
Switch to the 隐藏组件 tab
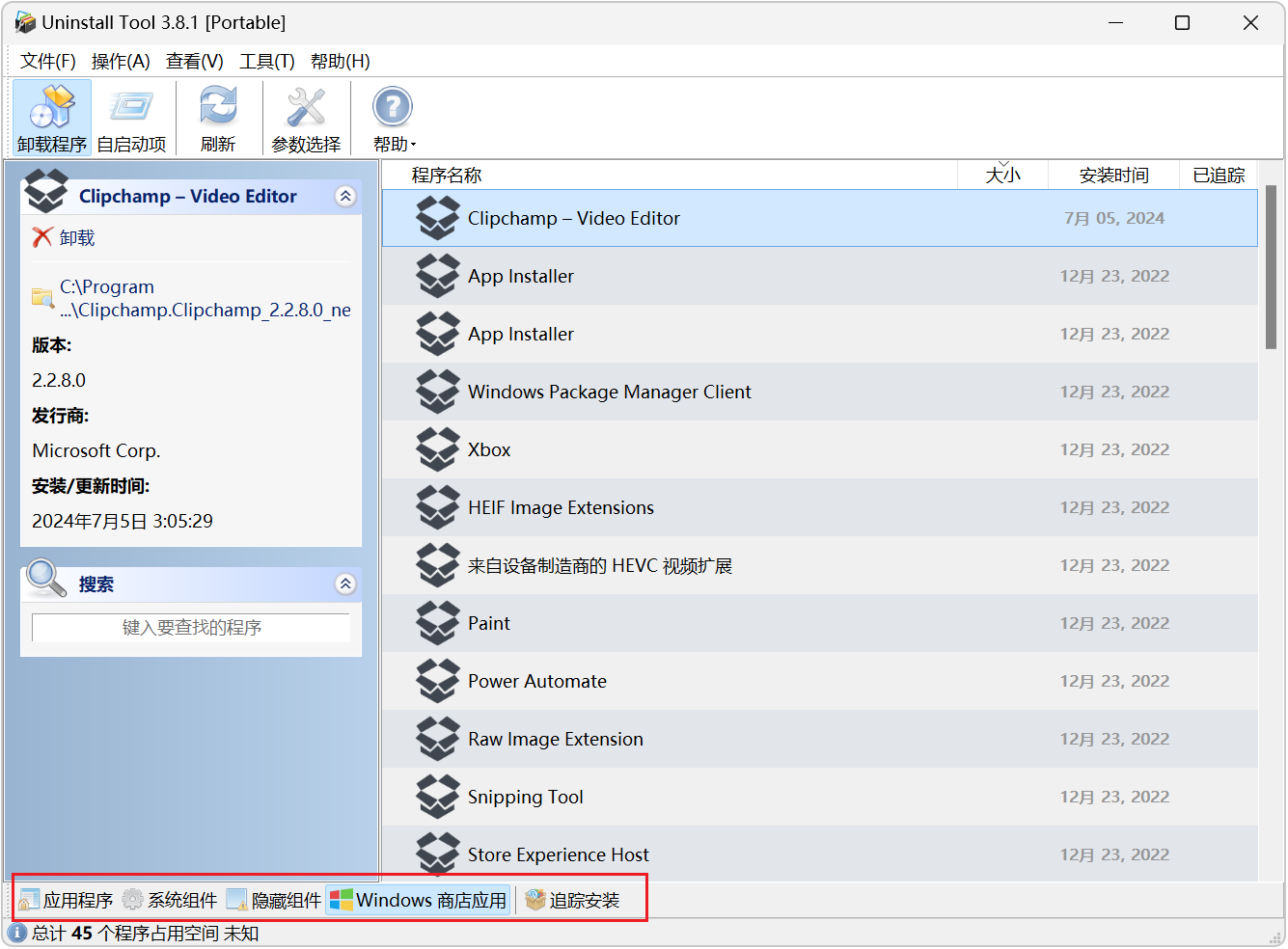pos(274,900)
